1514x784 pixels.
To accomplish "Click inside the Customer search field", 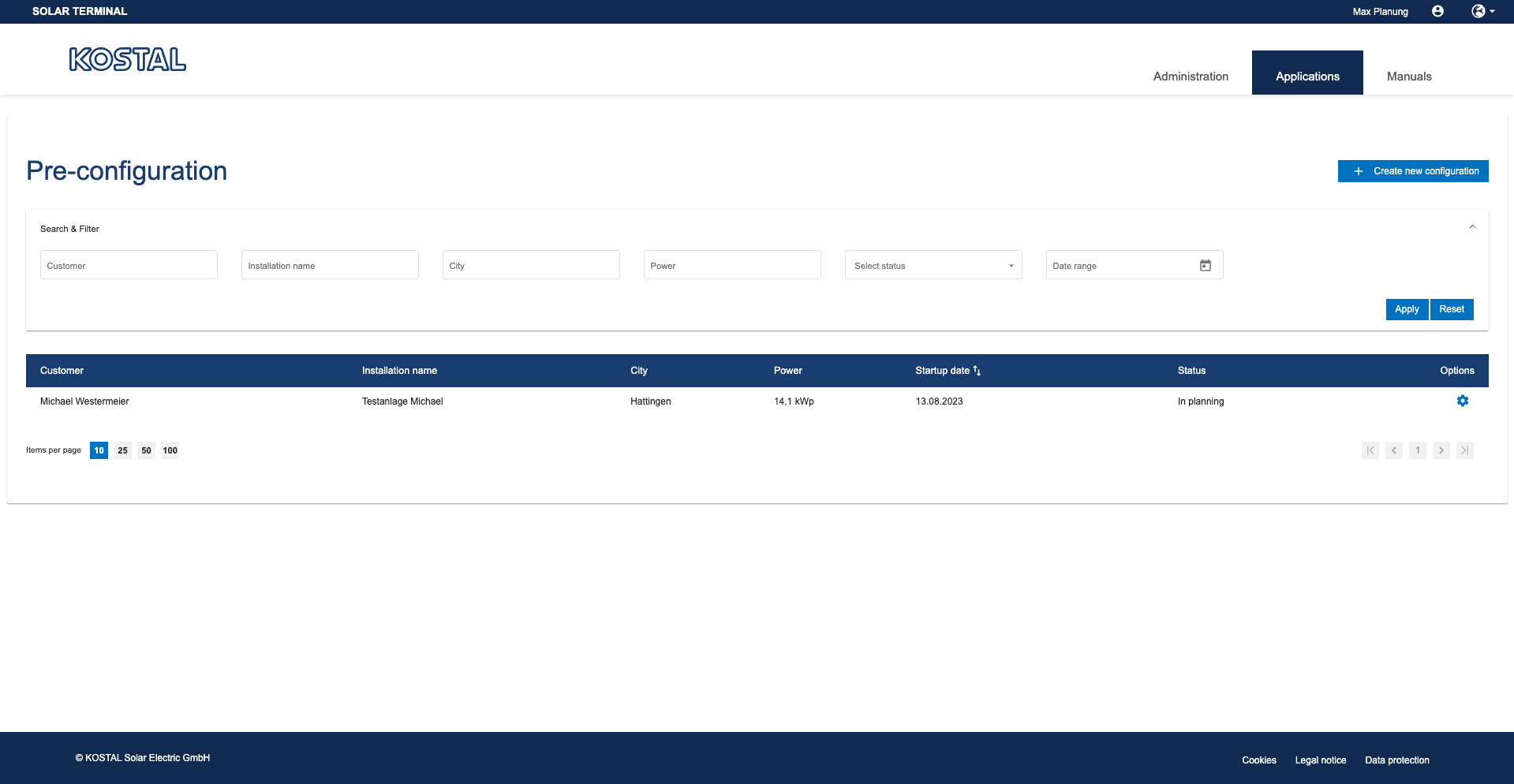I will click(128, 265).
